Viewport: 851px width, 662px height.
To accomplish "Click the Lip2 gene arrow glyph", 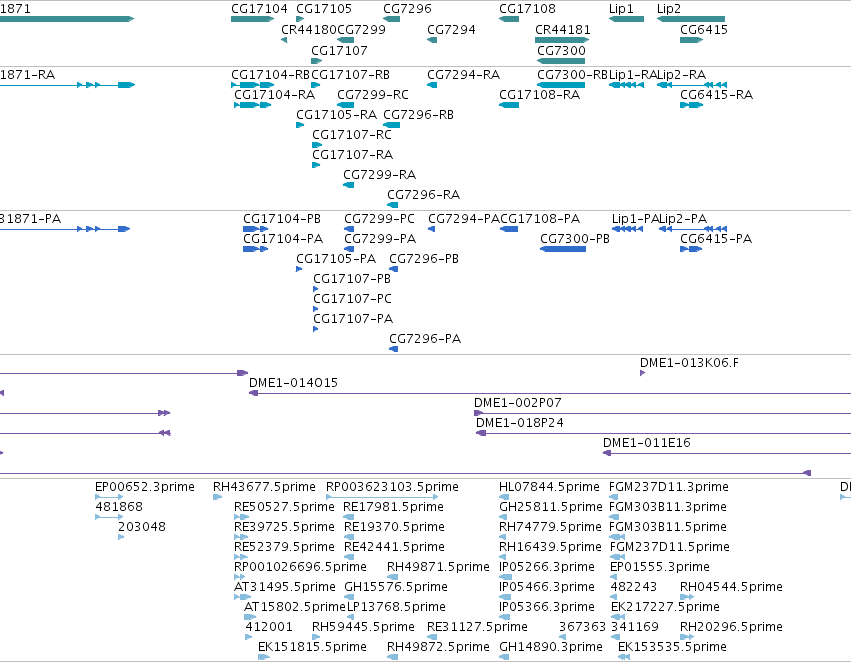I will [x=691, y=19].
